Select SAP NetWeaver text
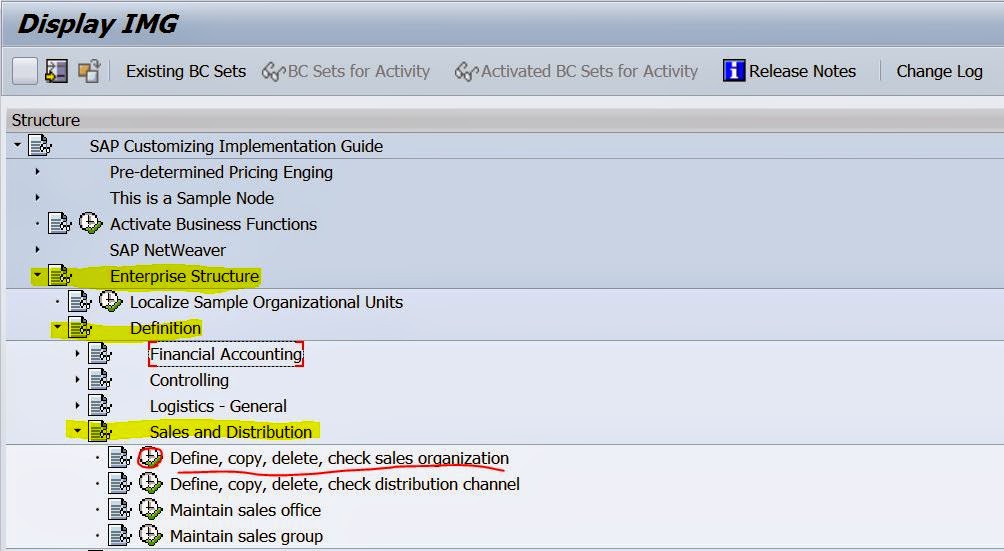The image size is (1004, 551). coord(168,250)
